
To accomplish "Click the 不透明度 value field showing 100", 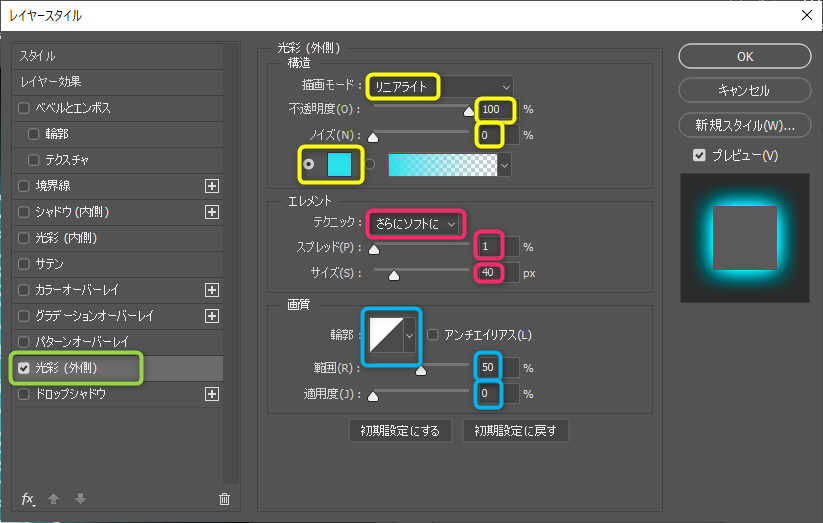I will coord(498,109).
